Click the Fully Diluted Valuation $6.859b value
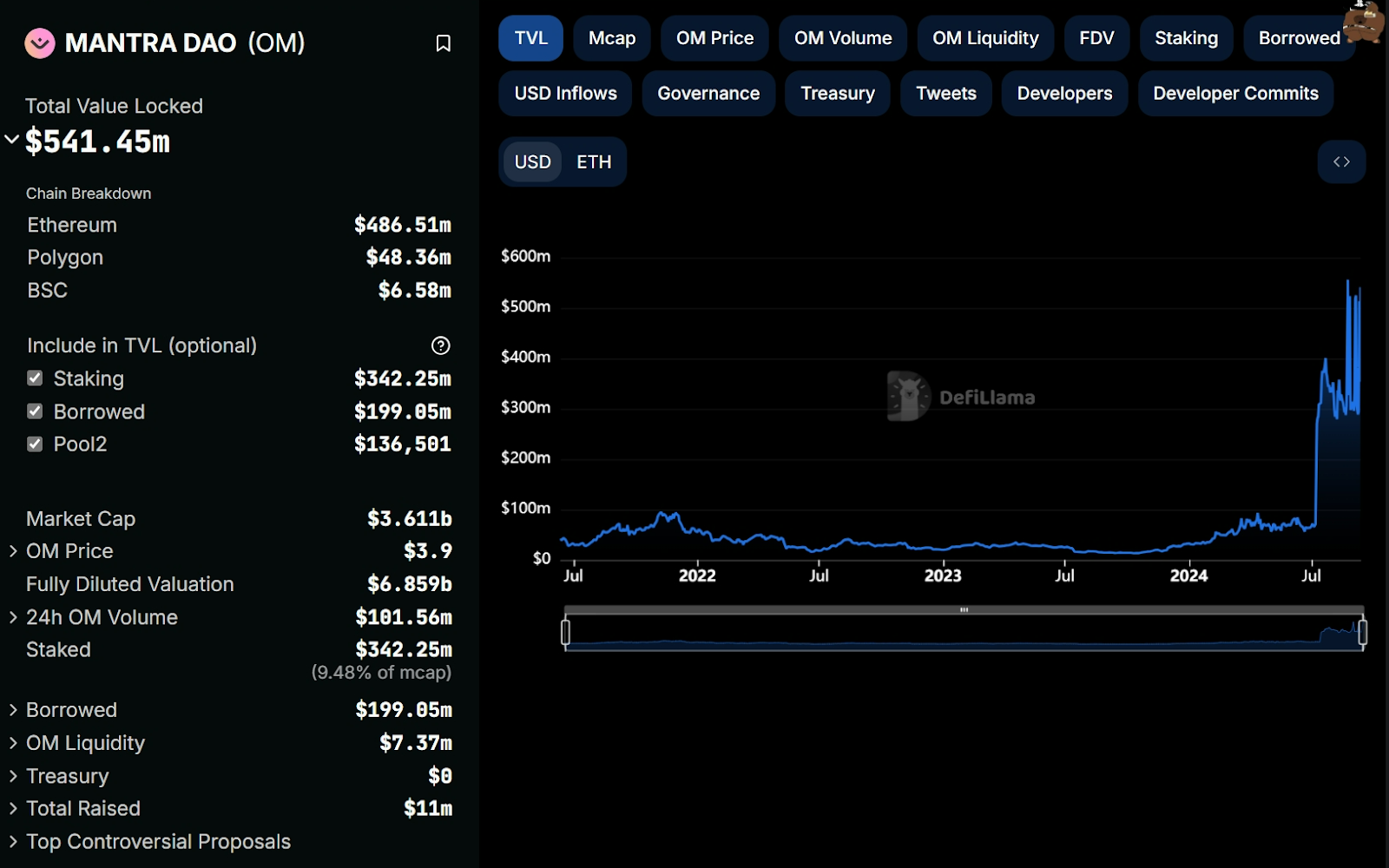Screen dimensions: 1389x868 [x=409, y=584]
